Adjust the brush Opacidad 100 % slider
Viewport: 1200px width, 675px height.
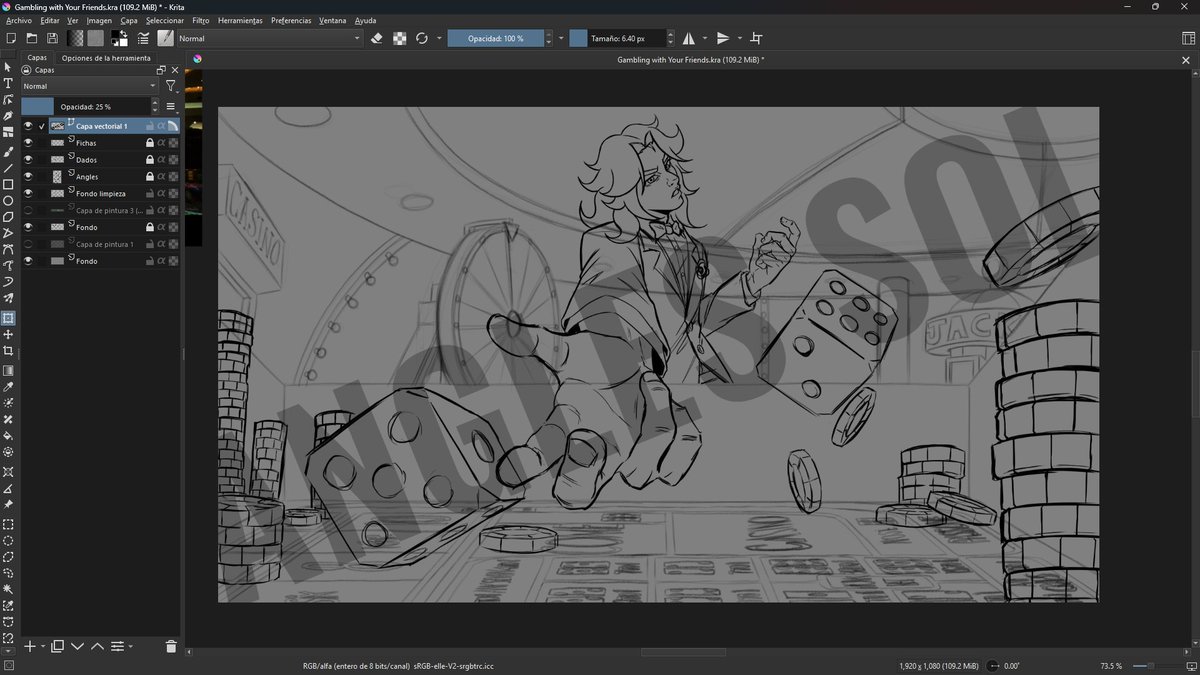pyautogui.click(x=494, y=38)
